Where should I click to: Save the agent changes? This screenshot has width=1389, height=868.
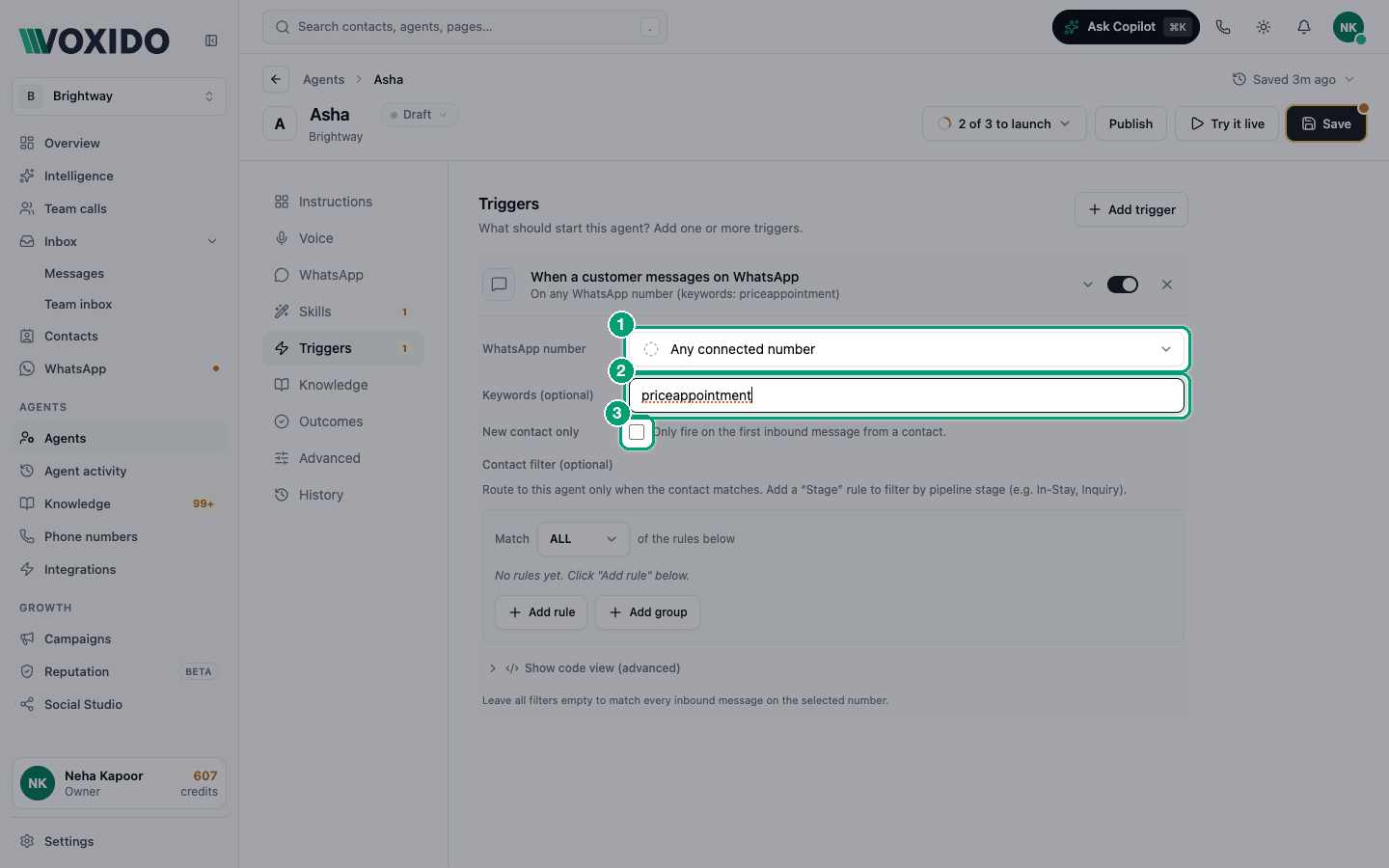1326,123
